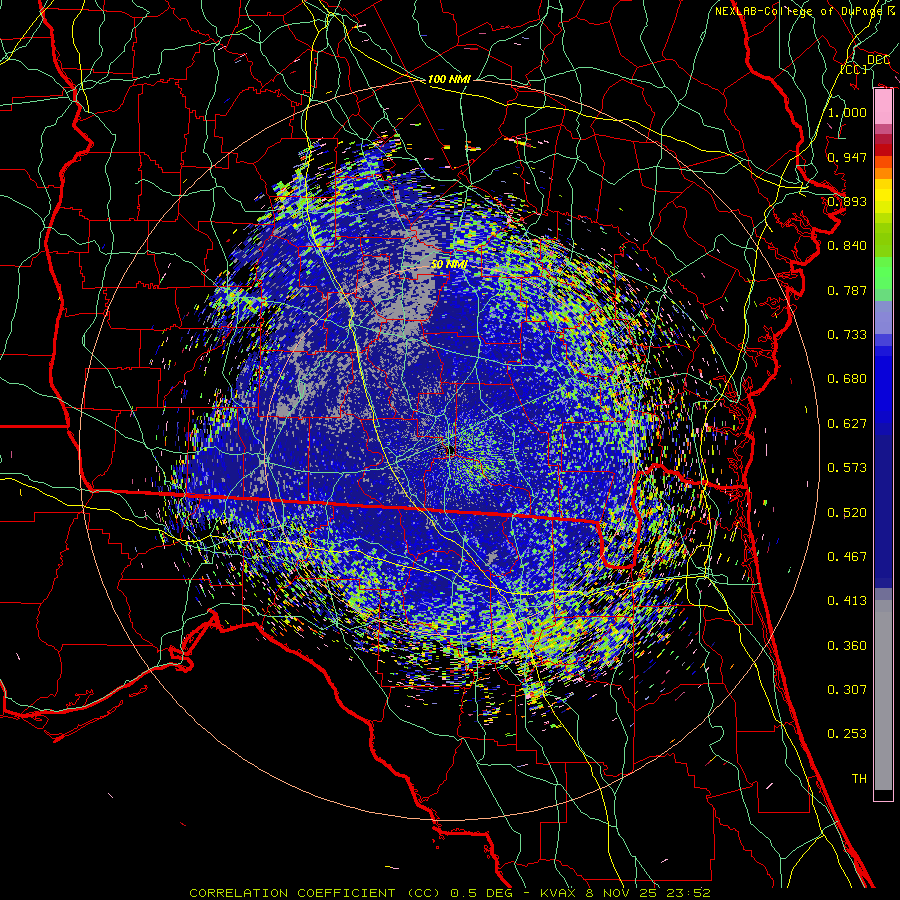The width and height of the screenshot is (900, 900).
Task: Select the 0.893 legend value
Action: tap(847, 201)
